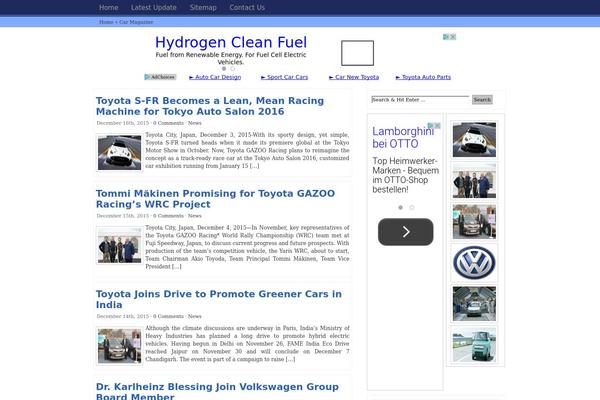Click the Car Magazine breadcrumb
The width and height of the screenshot is (600, 400).
[136, 22]
